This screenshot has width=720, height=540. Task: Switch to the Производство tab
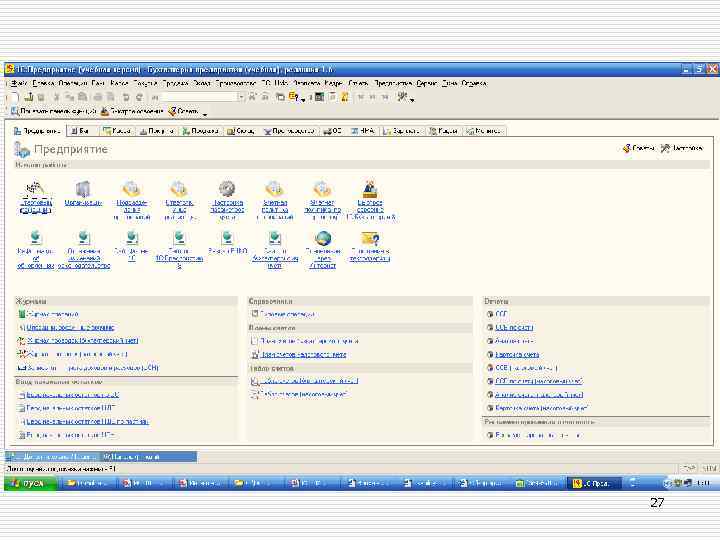(290, 131)
